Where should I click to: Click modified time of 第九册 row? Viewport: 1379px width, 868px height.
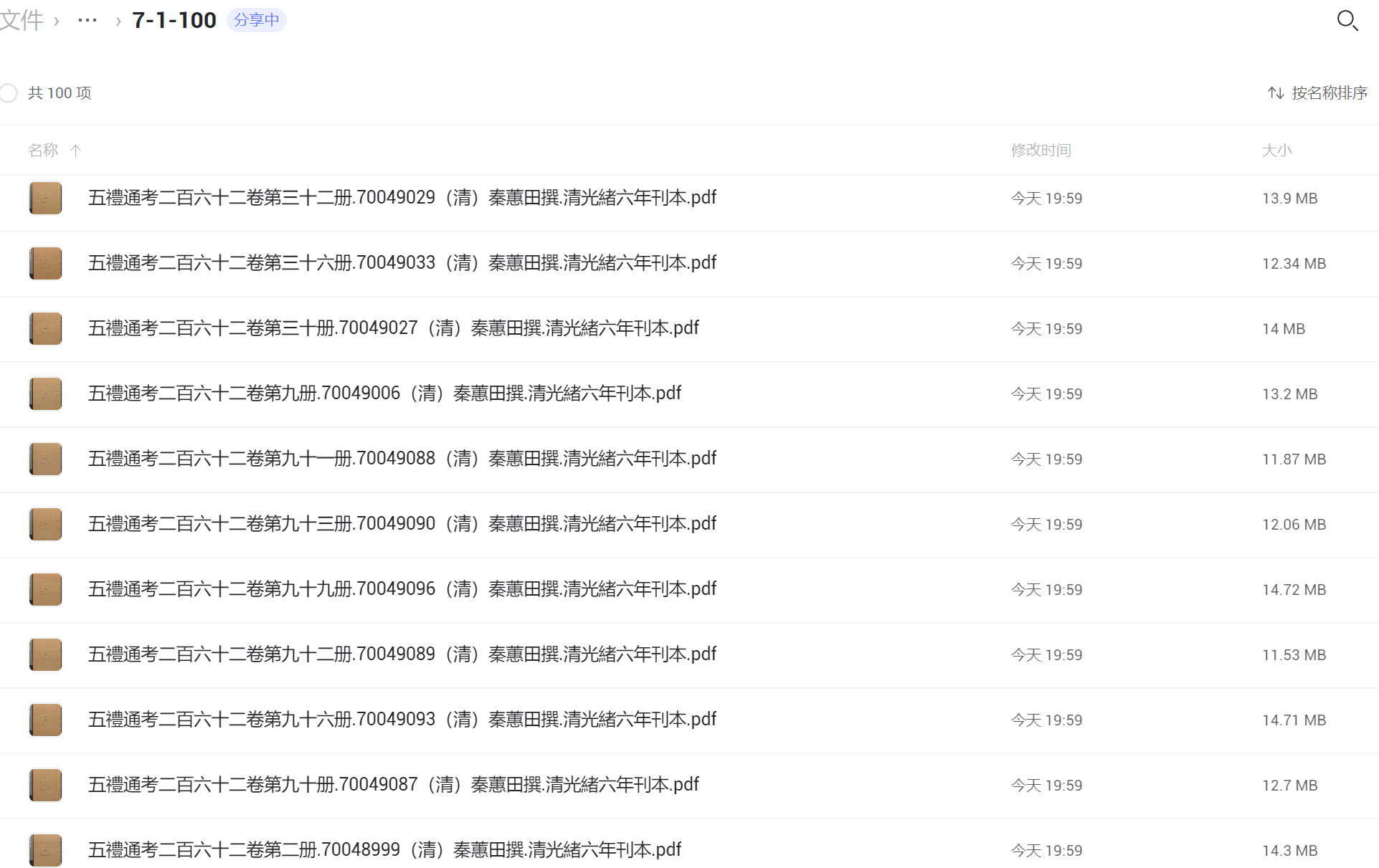(x=1046, y=394)
